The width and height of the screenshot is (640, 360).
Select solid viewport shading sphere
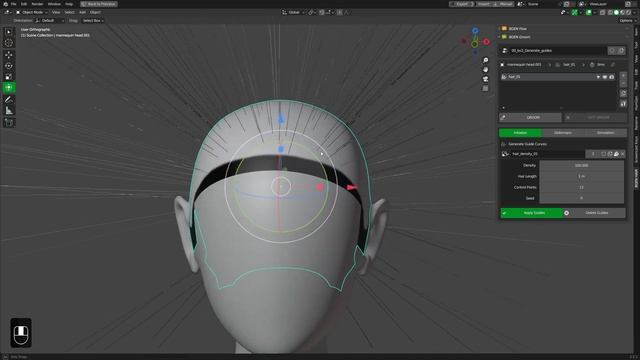coord(616,13)
